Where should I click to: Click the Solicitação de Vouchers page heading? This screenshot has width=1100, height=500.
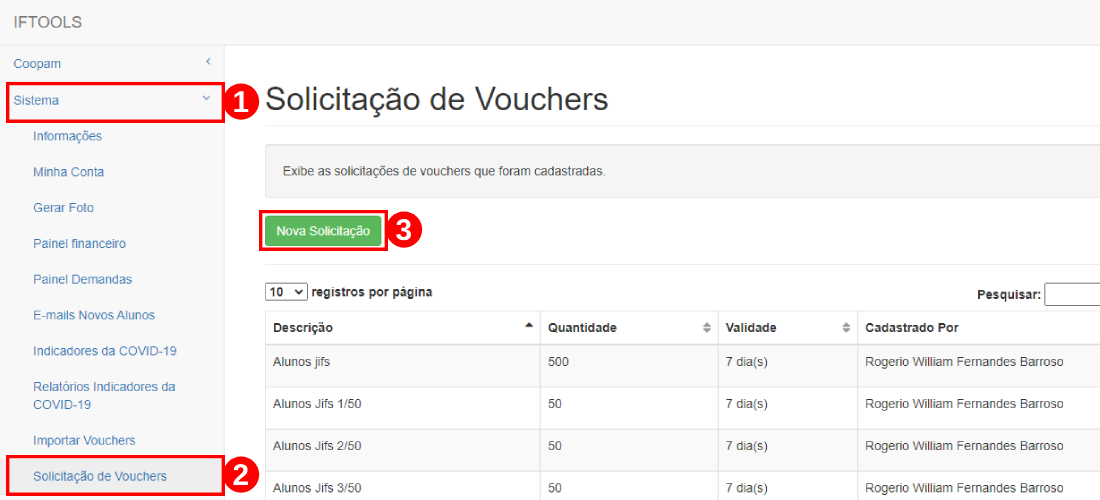tap(436, 100)
